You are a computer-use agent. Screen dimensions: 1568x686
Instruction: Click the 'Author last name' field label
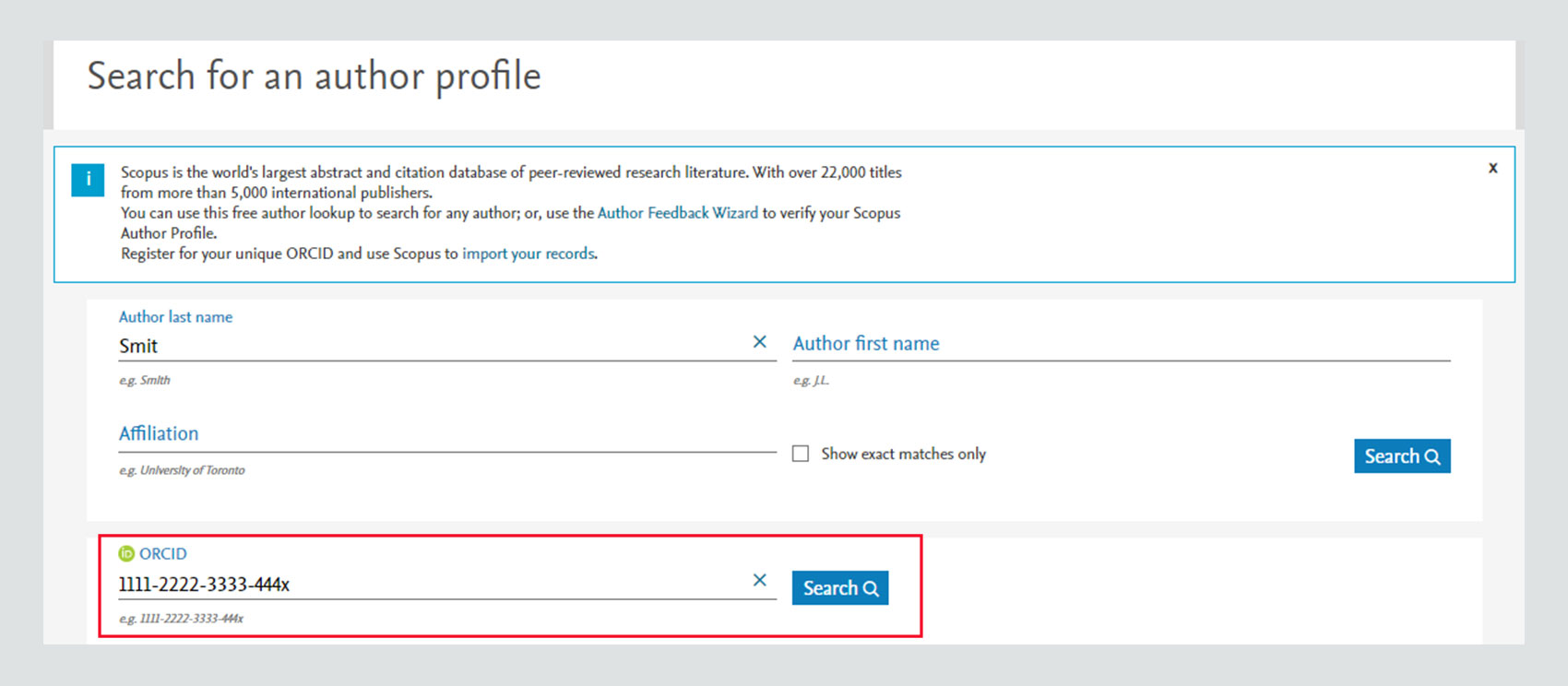click(175, 317)
